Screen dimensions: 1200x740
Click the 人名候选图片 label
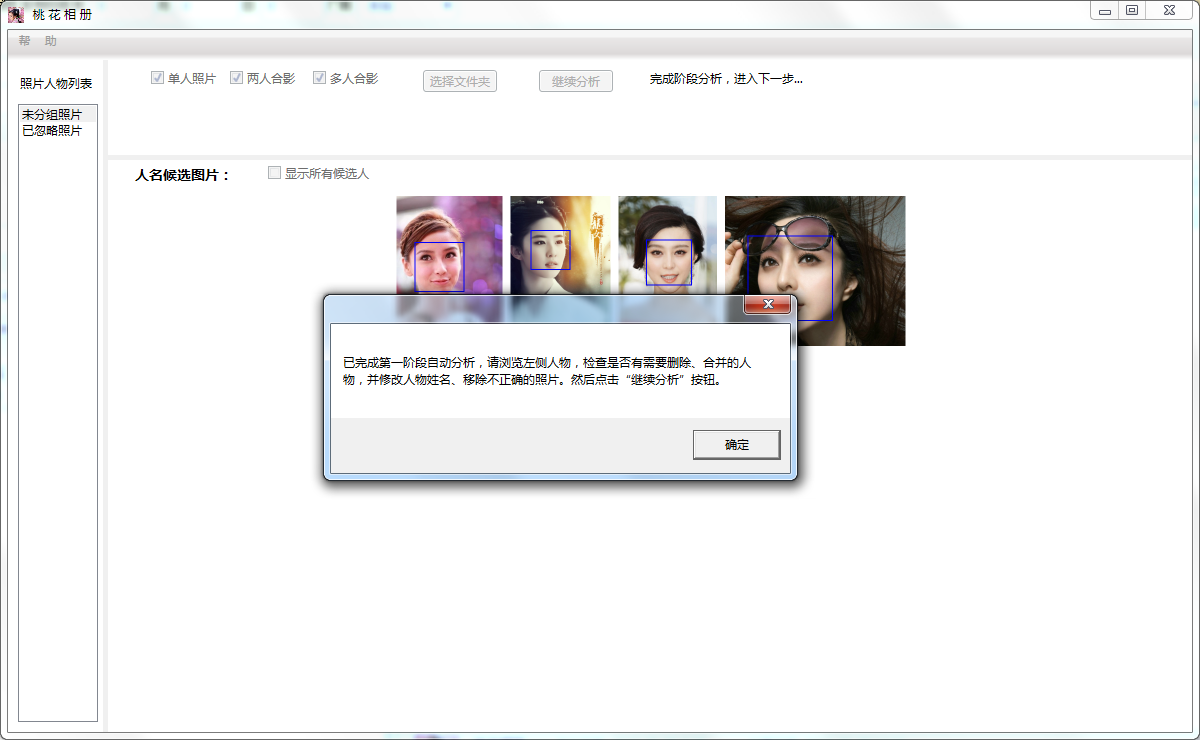coord(183,175)
